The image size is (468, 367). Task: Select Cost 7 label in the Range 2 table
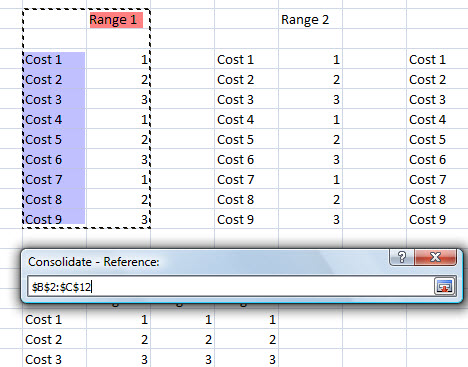[x=235, y=180]
